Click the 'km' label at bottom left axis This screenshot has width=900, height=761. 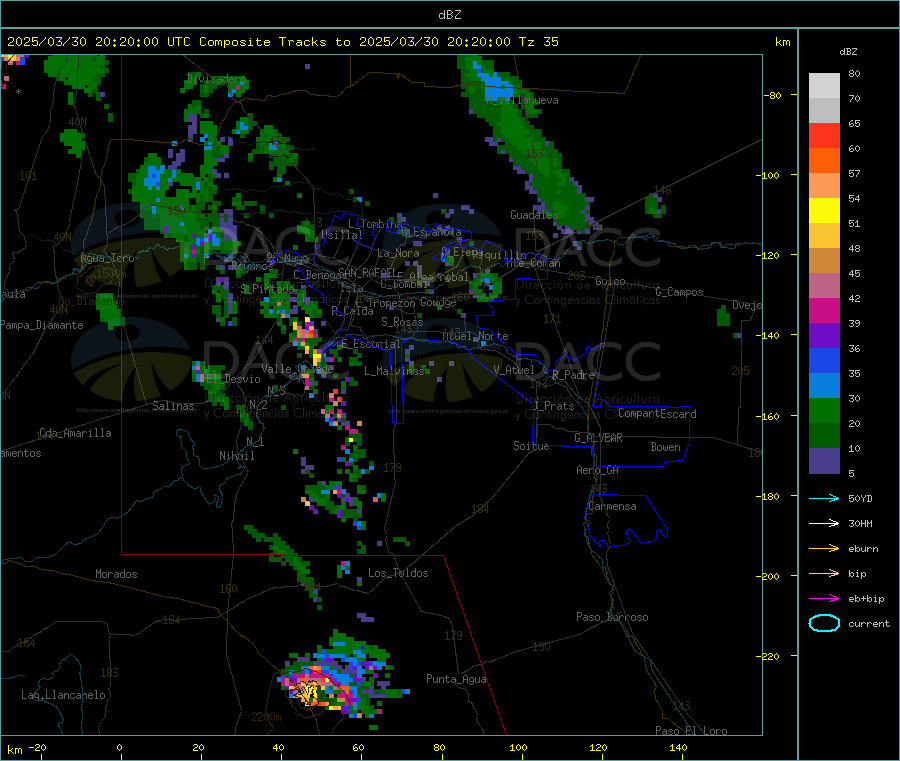pyautogui.click(x=14, y=750)
